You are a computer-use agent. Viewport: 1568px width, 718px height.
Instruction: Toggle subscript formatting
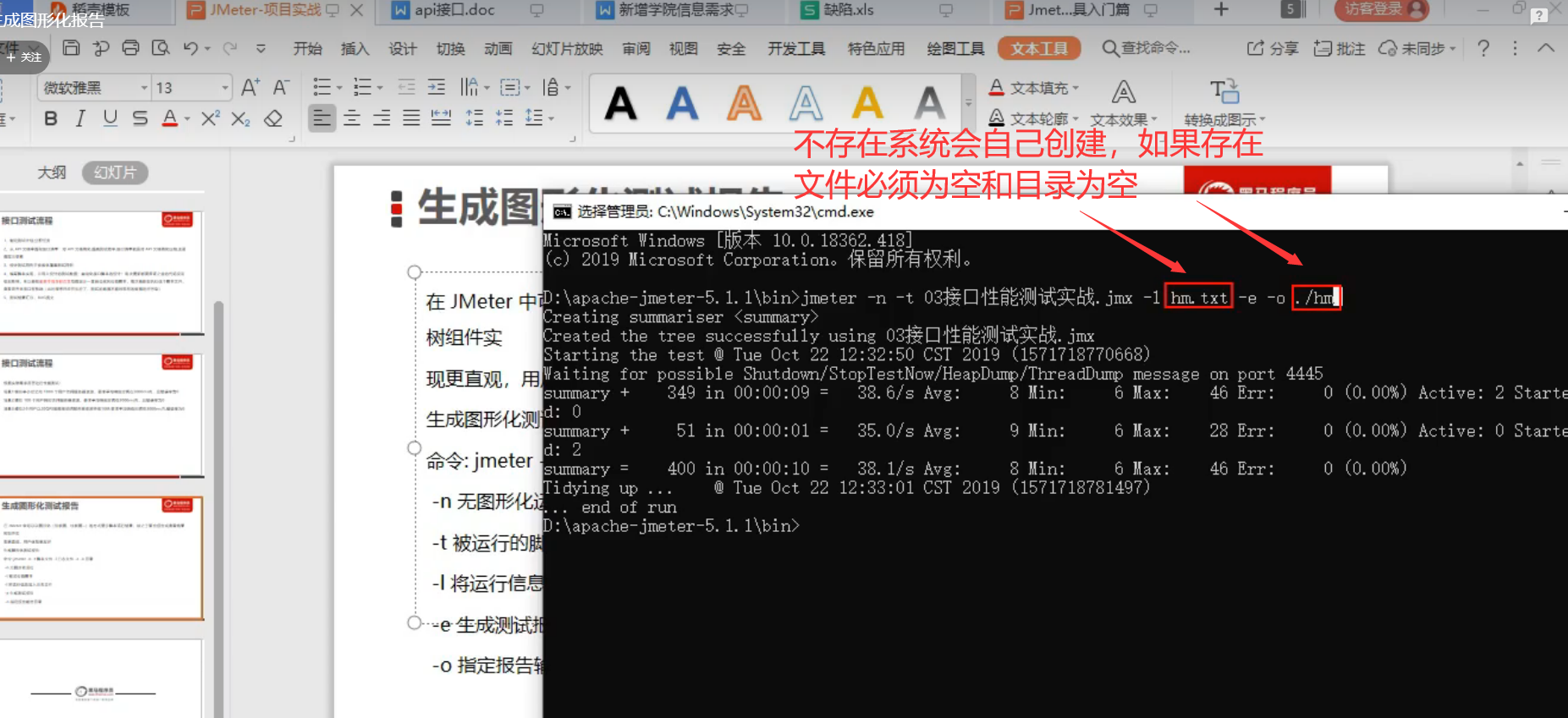[x=240, y=118]
